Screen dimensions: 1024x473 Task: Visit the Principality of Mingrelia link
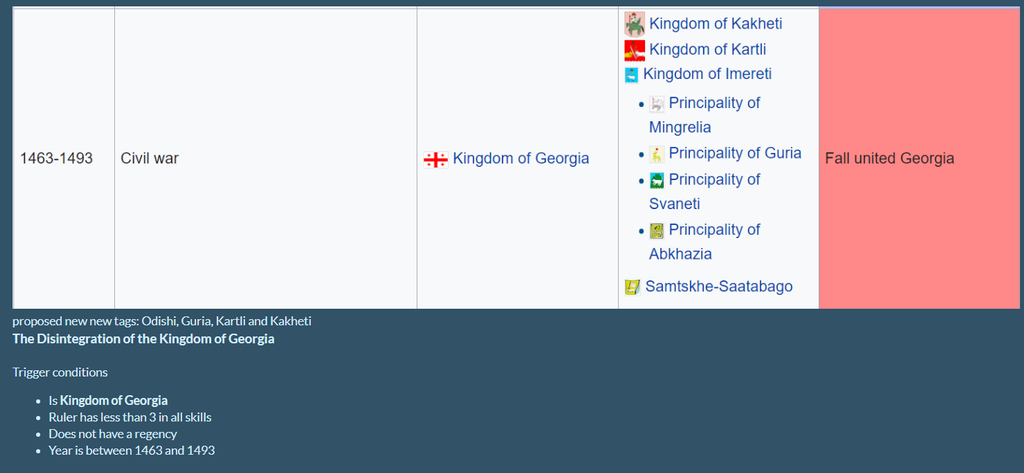pyautogui.click(x=705, y=114)
